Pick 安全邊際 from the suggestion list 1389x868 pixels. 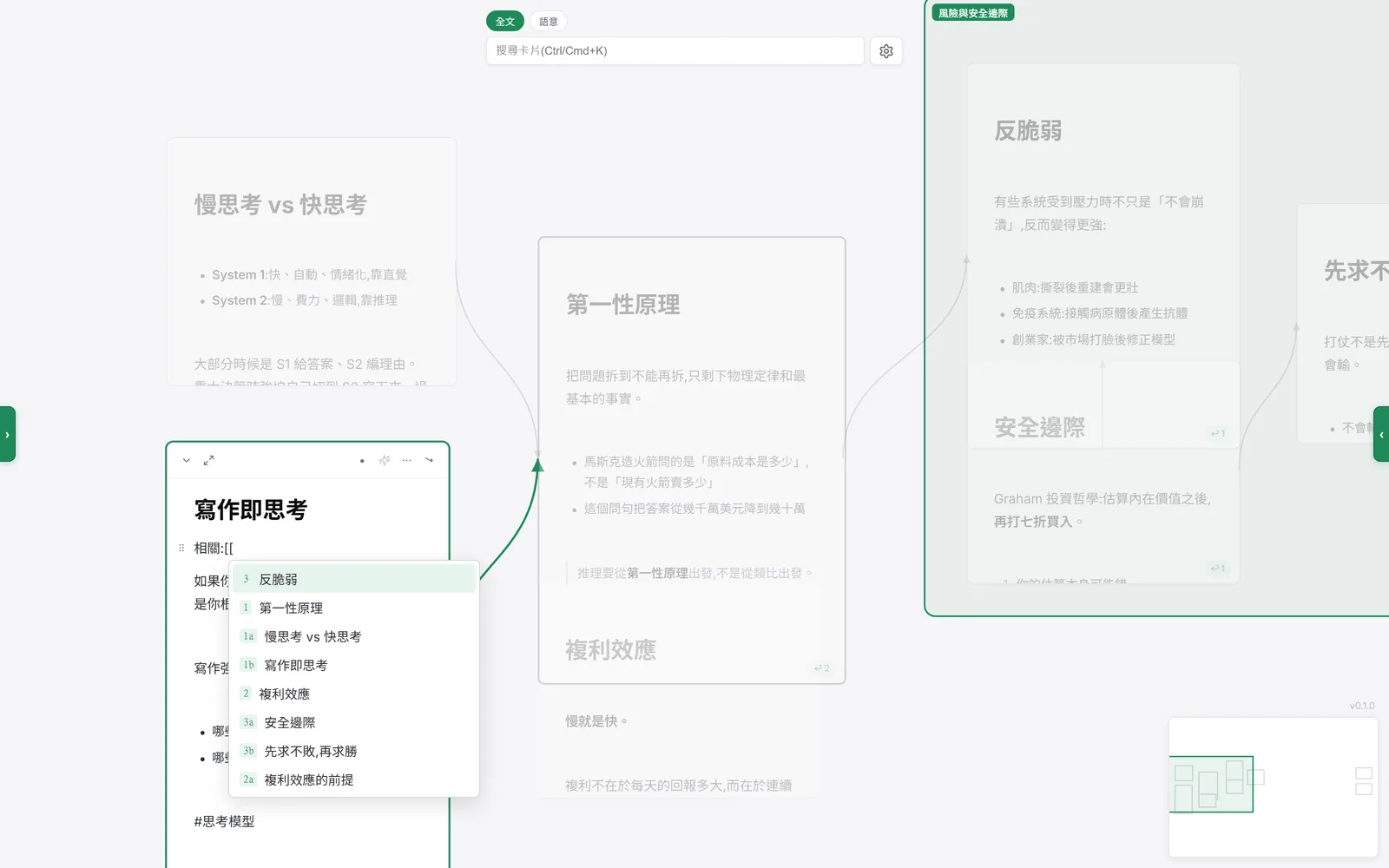(354, 722)
